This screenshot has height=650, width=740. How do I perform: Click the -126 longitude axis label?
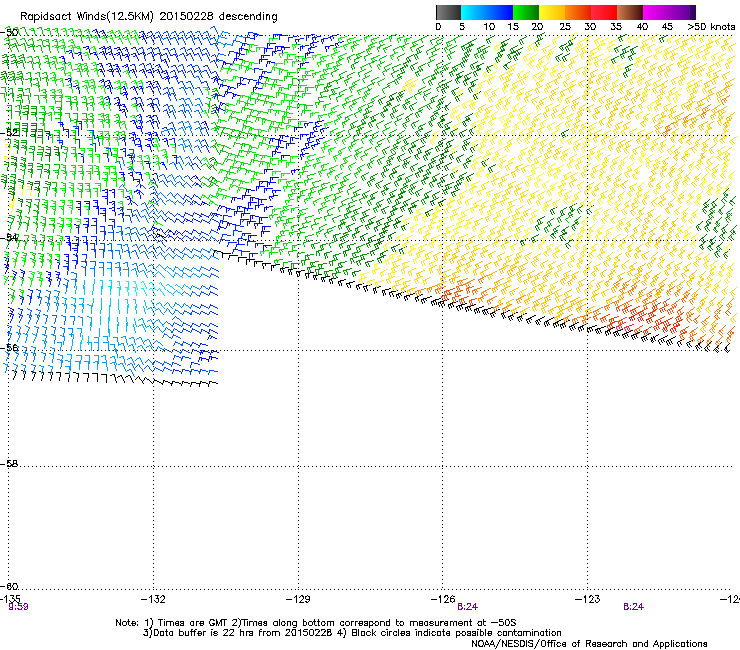pyautogui.click(x=443, y=599)
